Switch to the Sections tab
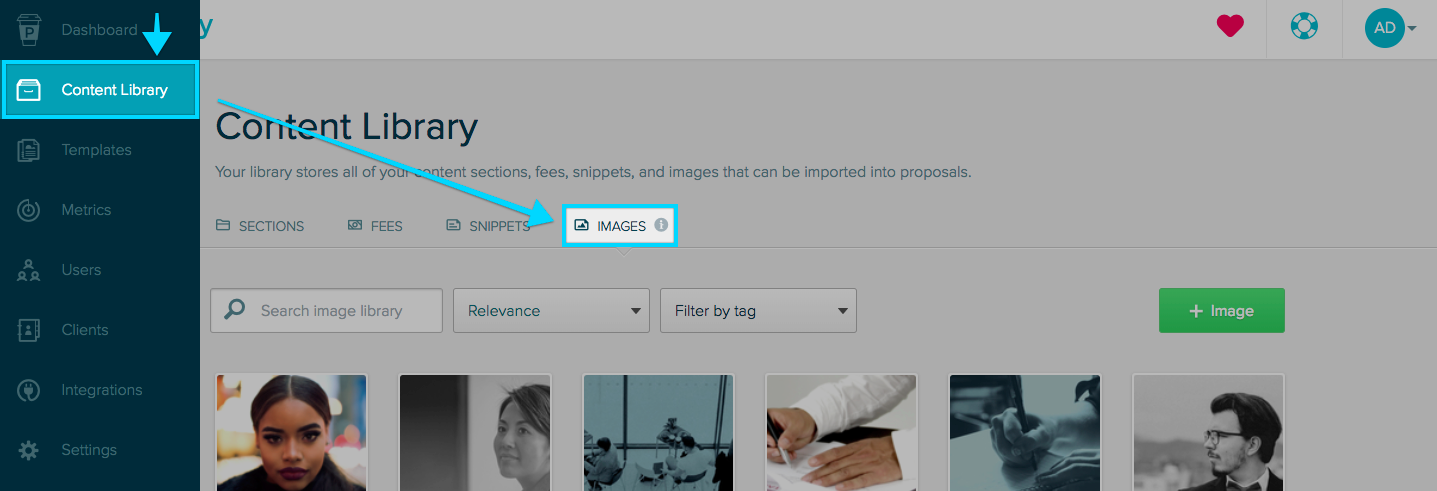The width and height of the screenshot is (1437, 491). (260, 226)
